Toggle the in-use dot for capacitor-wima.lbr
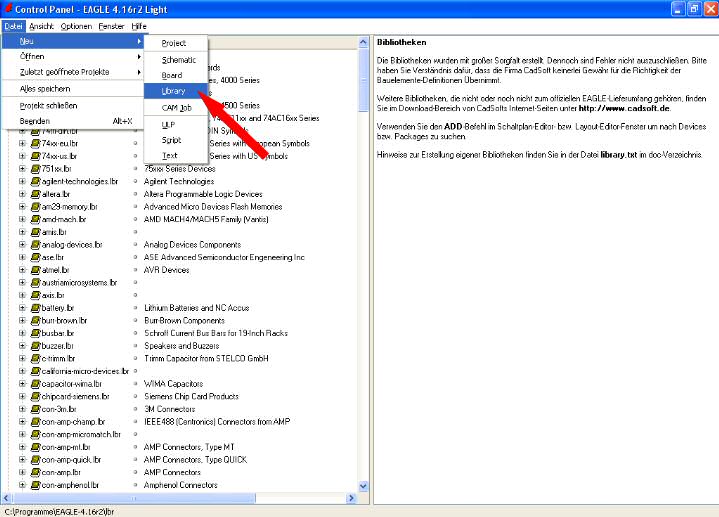 click(x=135, y=384)
